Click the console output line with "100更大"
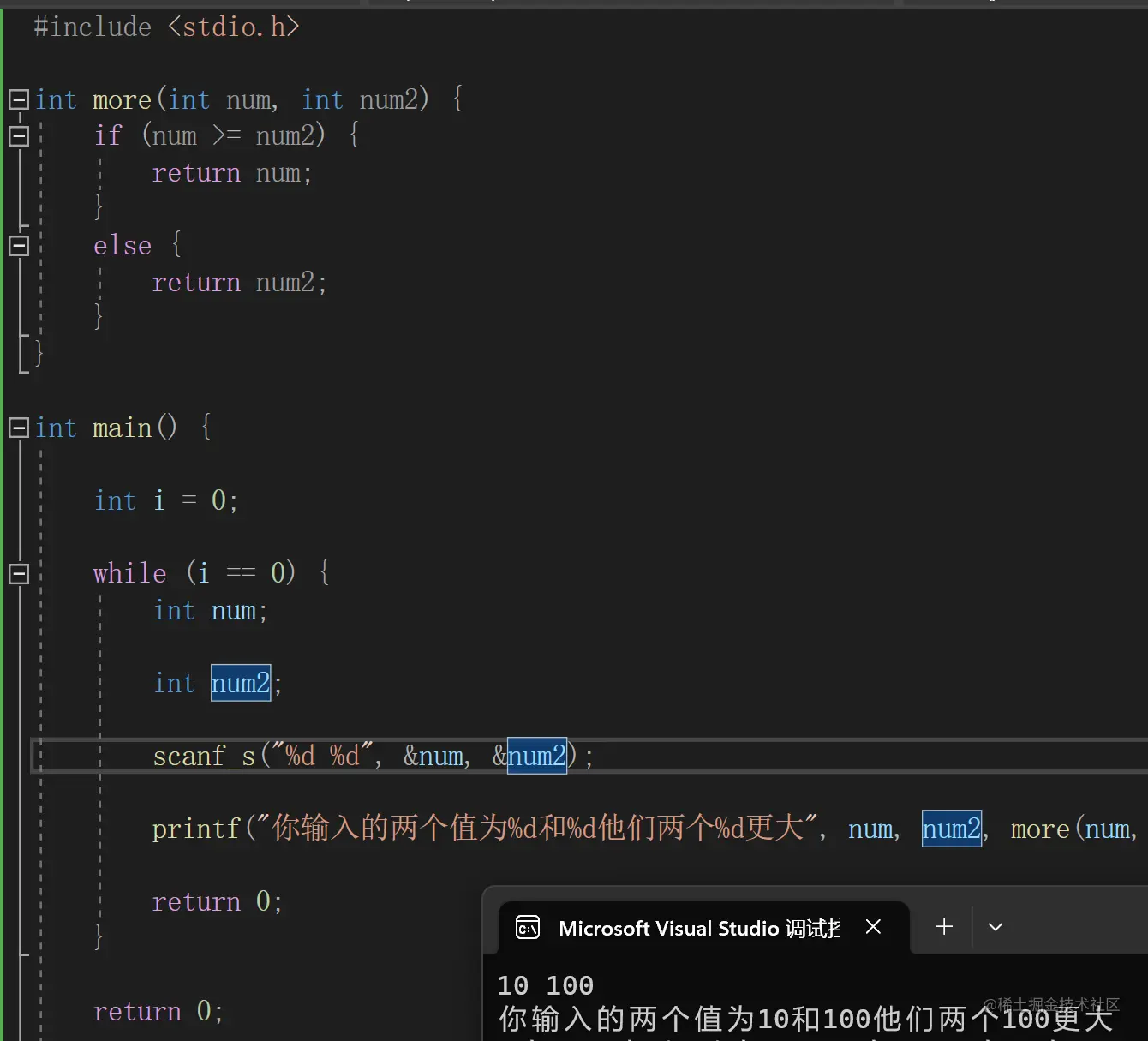The height and width of the screenshot is (1041, 1148). (x=805, y=1020)
